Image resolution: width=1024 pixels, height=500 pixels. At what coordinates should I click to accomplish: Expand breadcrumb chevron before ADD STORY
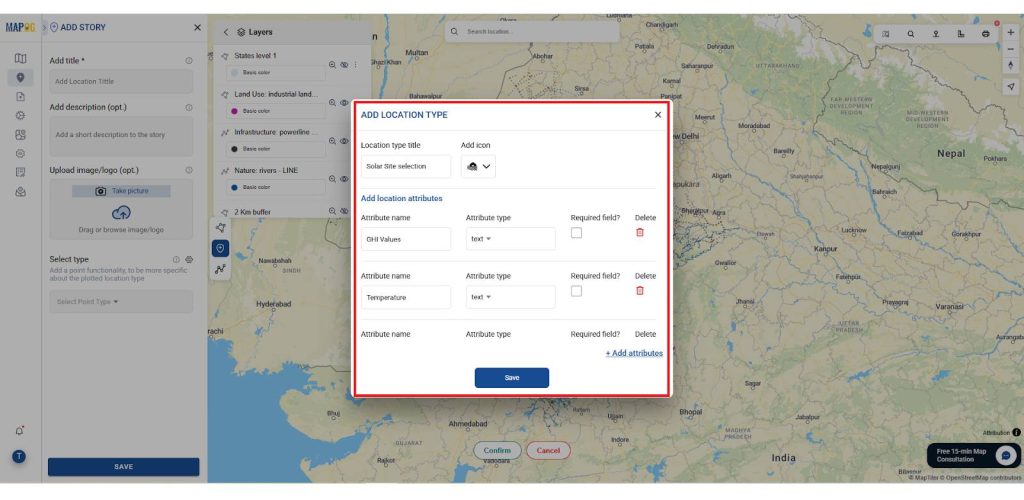pyautogui.click(x=44, y=27)
